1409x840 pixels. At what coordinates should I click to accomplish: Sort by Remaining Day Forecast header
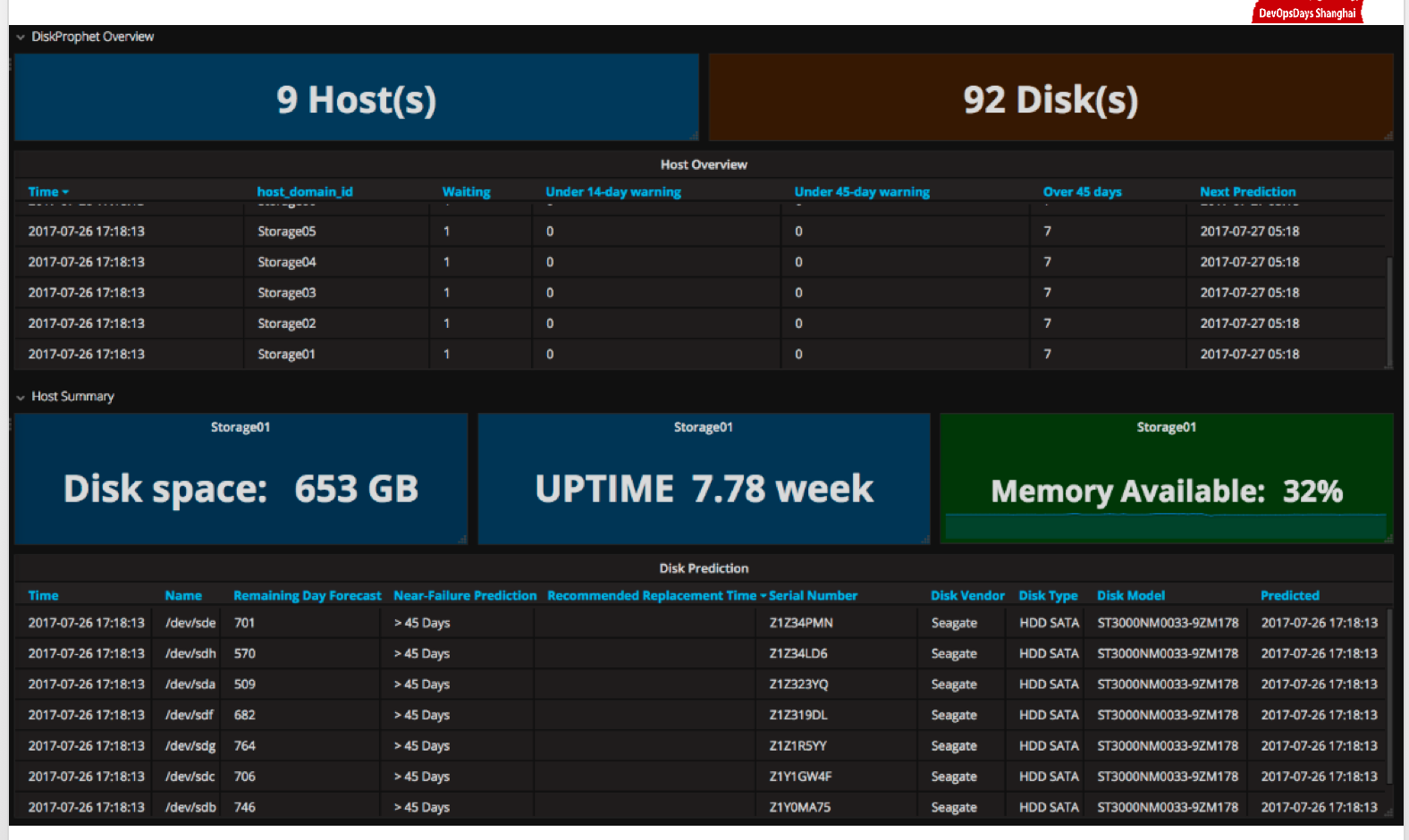click(308, 595)
